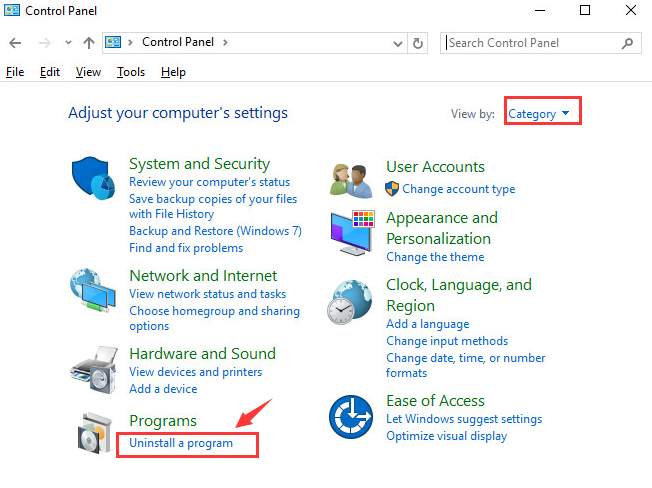
Task: Click the Programs disc box icon
Action: [x=95, y=434]
